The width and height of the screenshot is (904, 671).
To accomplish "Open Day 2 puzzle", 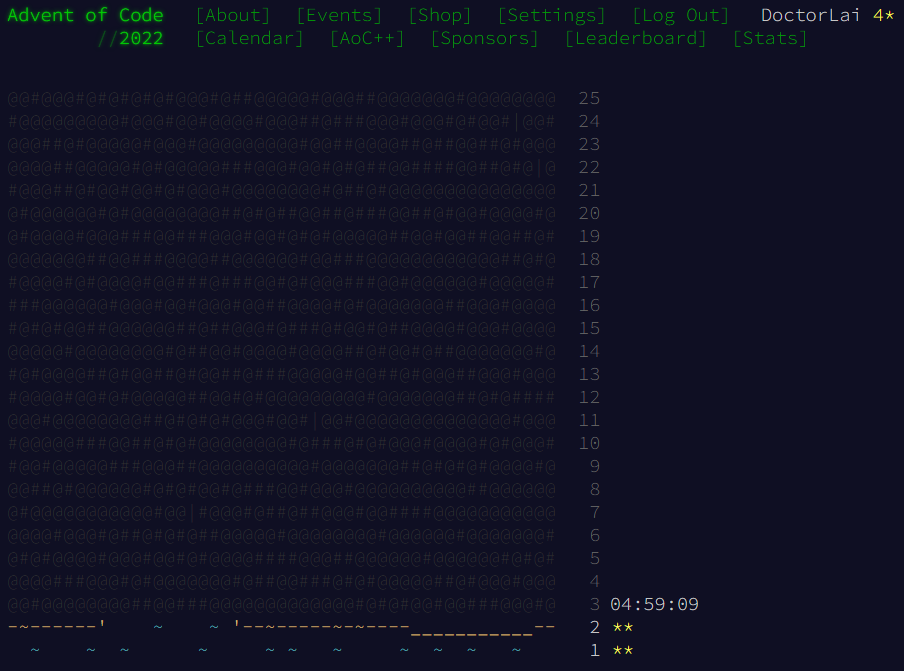I will coord(321,627).
